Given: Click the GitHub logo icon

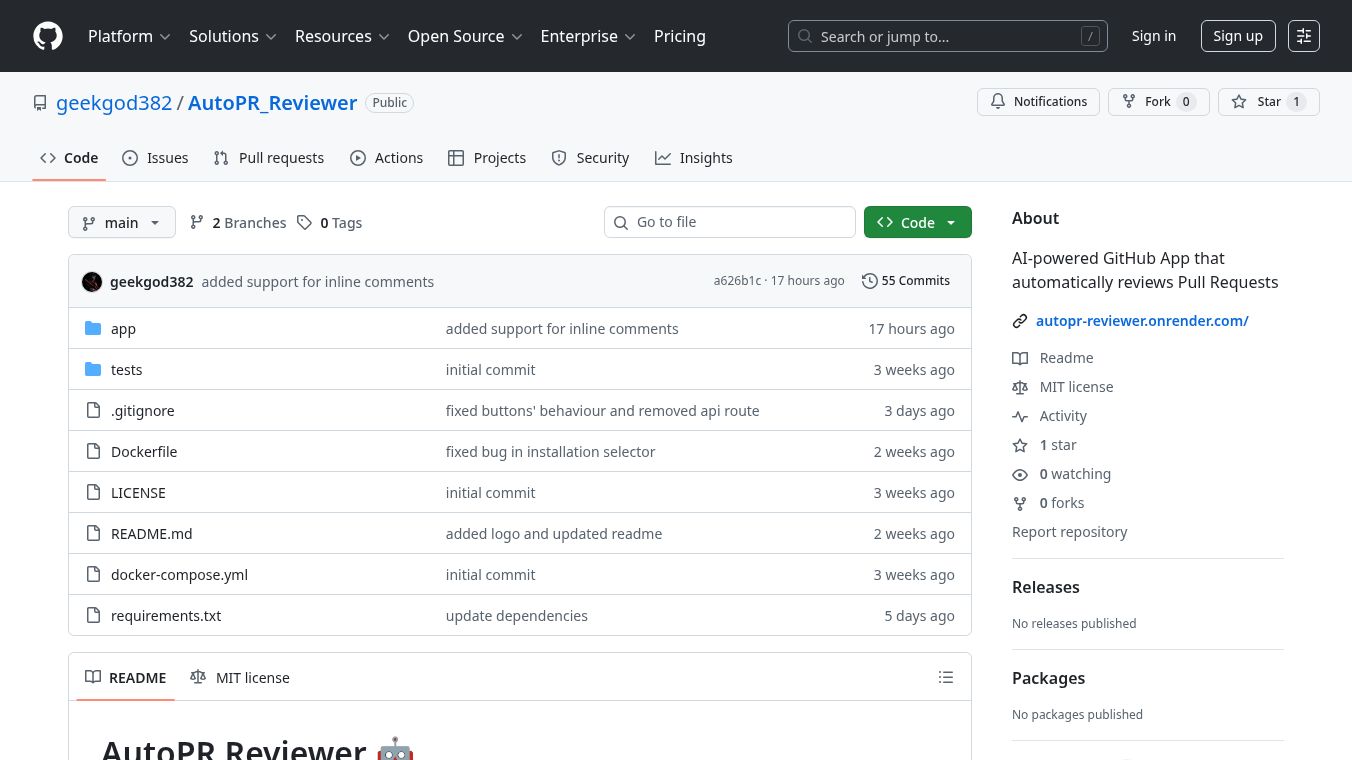Looking at the screenshot, I should (48, 36).
